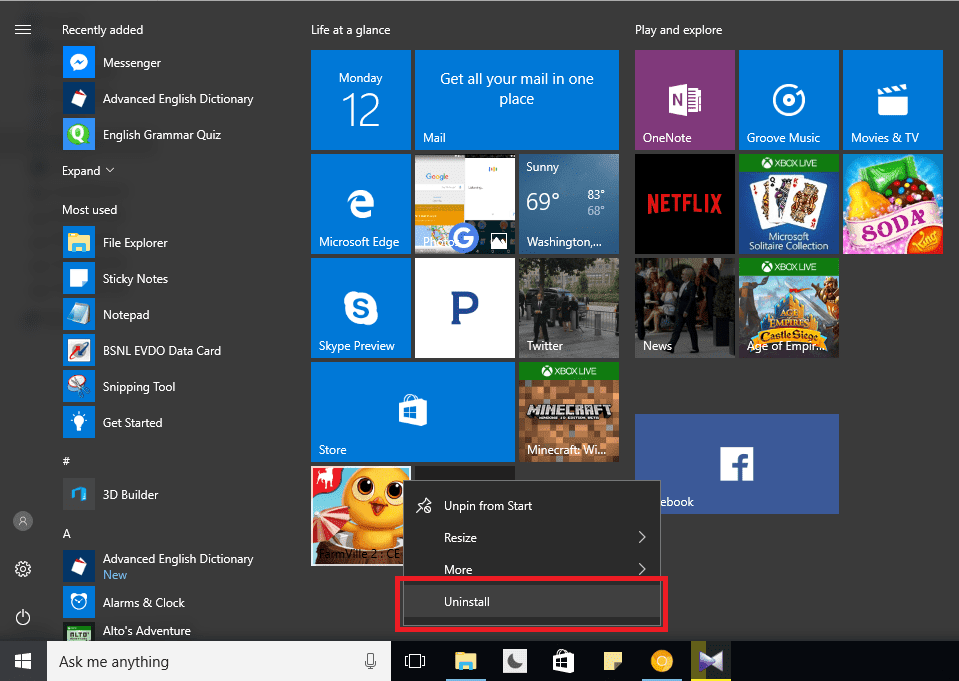The height and width of the screenshot is (681, 959).
Task: Open the Movies & TV tile
Action: click(x=893, y=100)
